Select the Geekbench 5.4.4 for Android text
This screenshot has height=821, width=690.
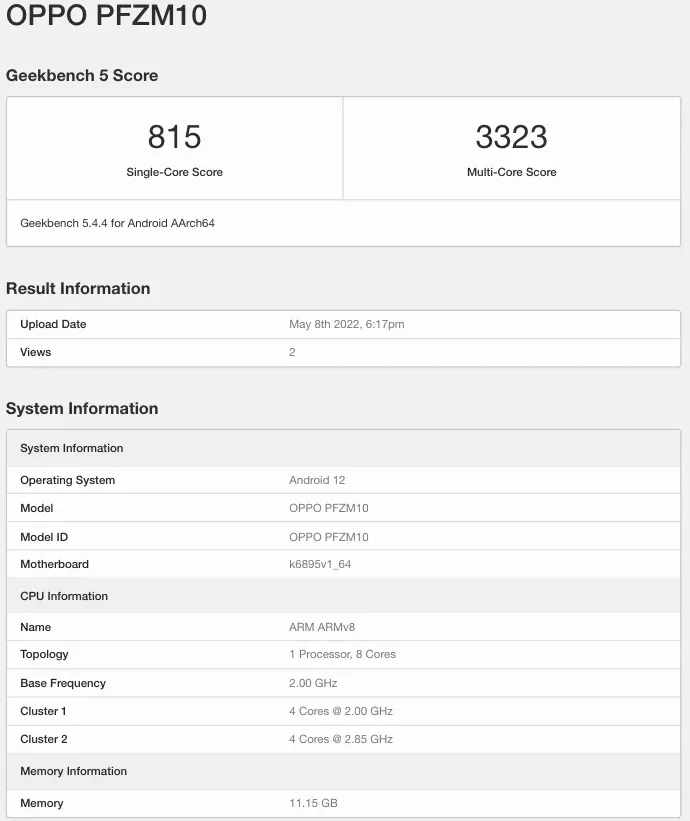coord(117,223)
